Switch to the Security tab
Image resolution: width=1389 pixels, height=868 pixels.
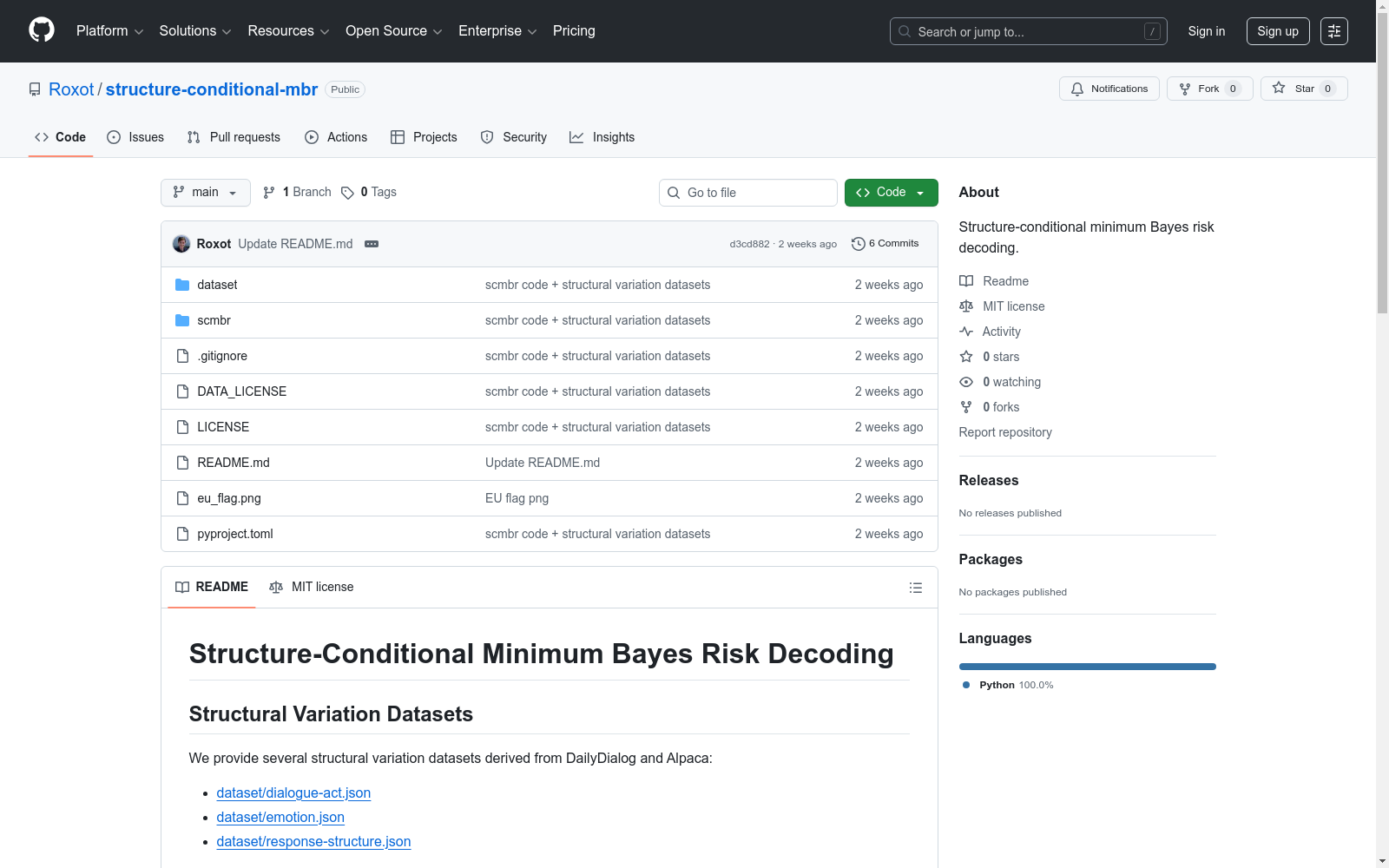pos(514,137)
